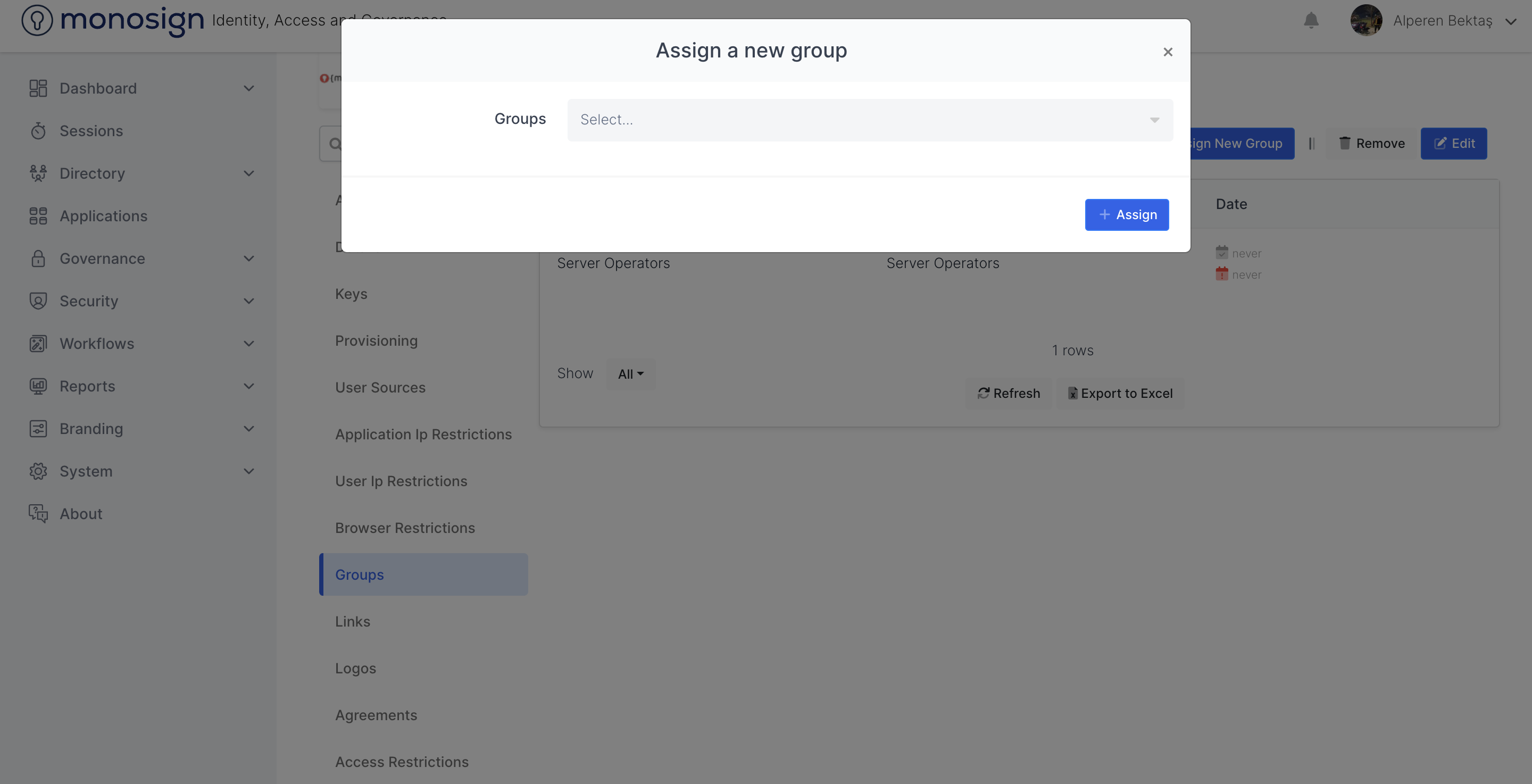Click the Dashboard sidebar icon
The width and height of the screenshot is (1532, 784).
pos(38,88)
